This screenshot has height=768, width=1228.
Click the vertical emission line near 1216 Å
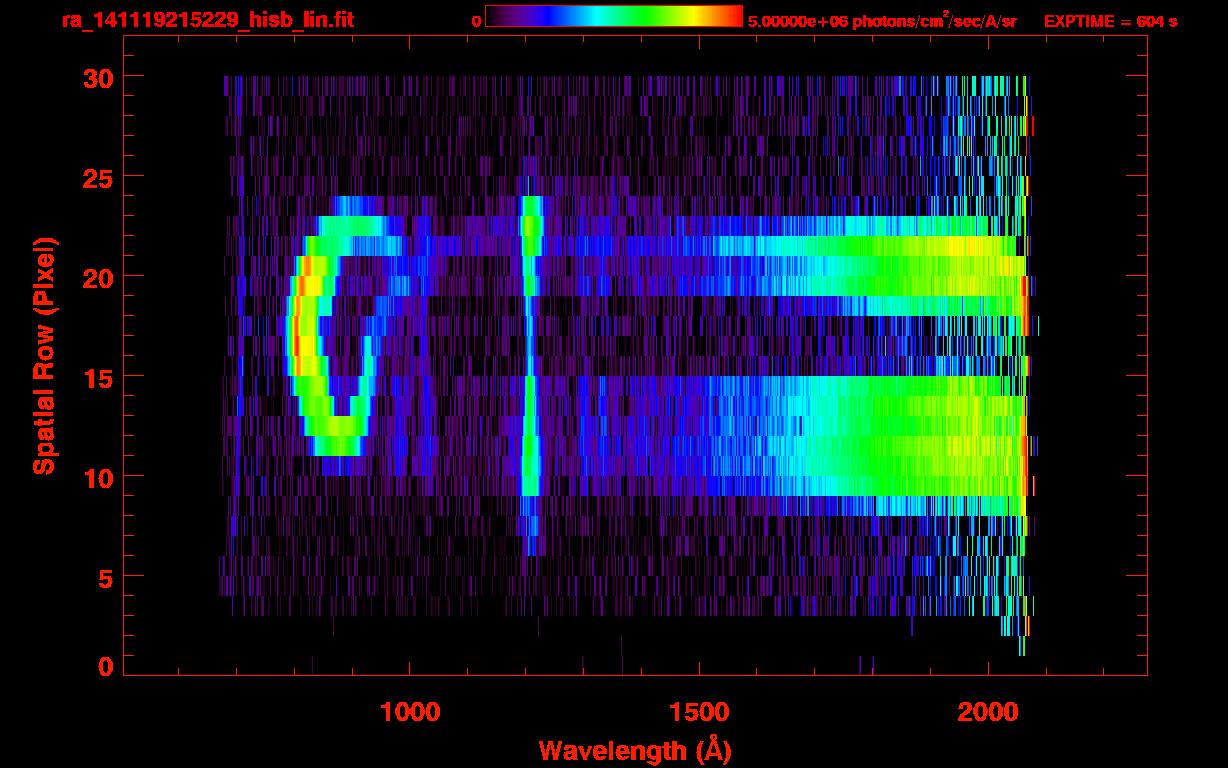(x=530, y=375)
